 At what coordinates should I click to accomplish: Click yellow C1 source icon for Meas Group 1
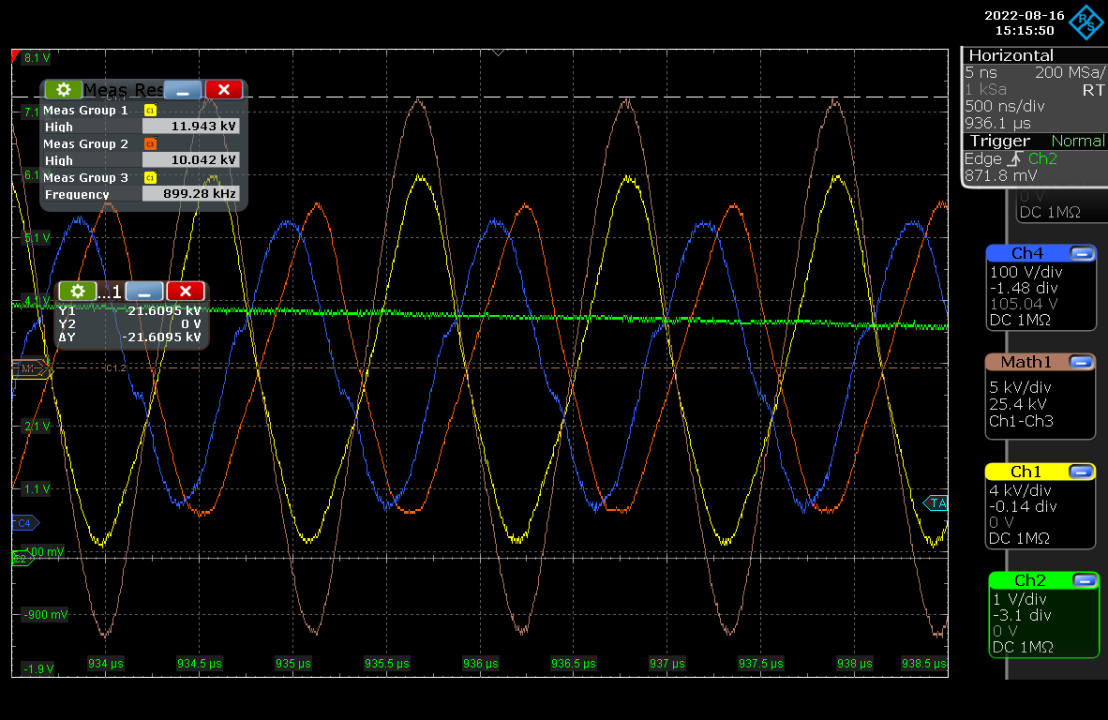tap(150, 110)
